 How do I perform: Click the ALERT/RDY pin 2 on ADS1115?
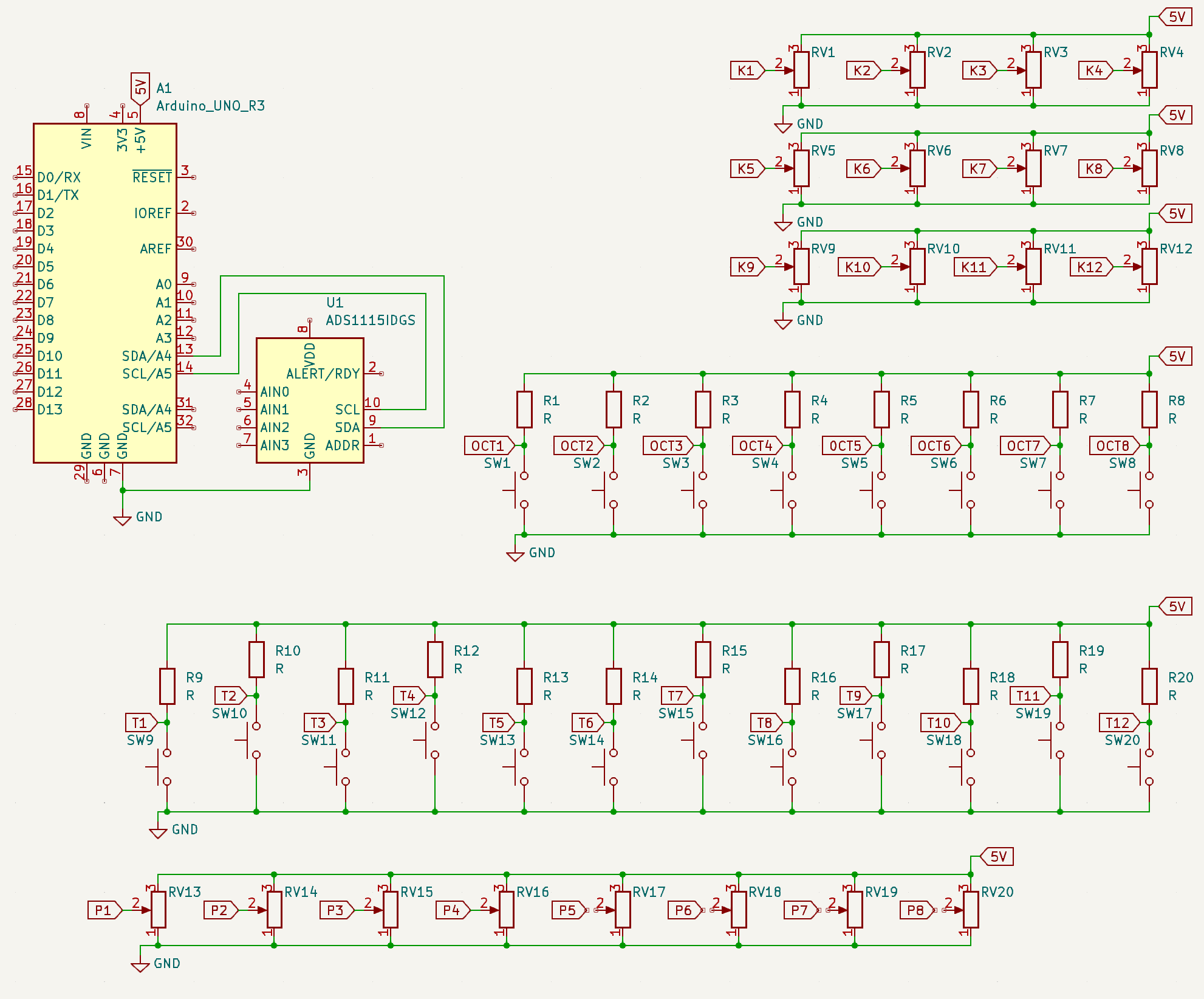(374, 374)
